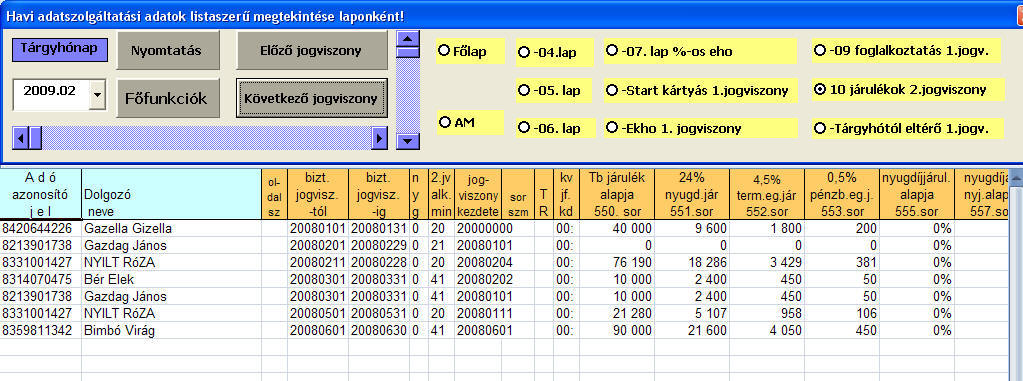Click the 0,5% pénzb.eg.j. header

[842, 194]
